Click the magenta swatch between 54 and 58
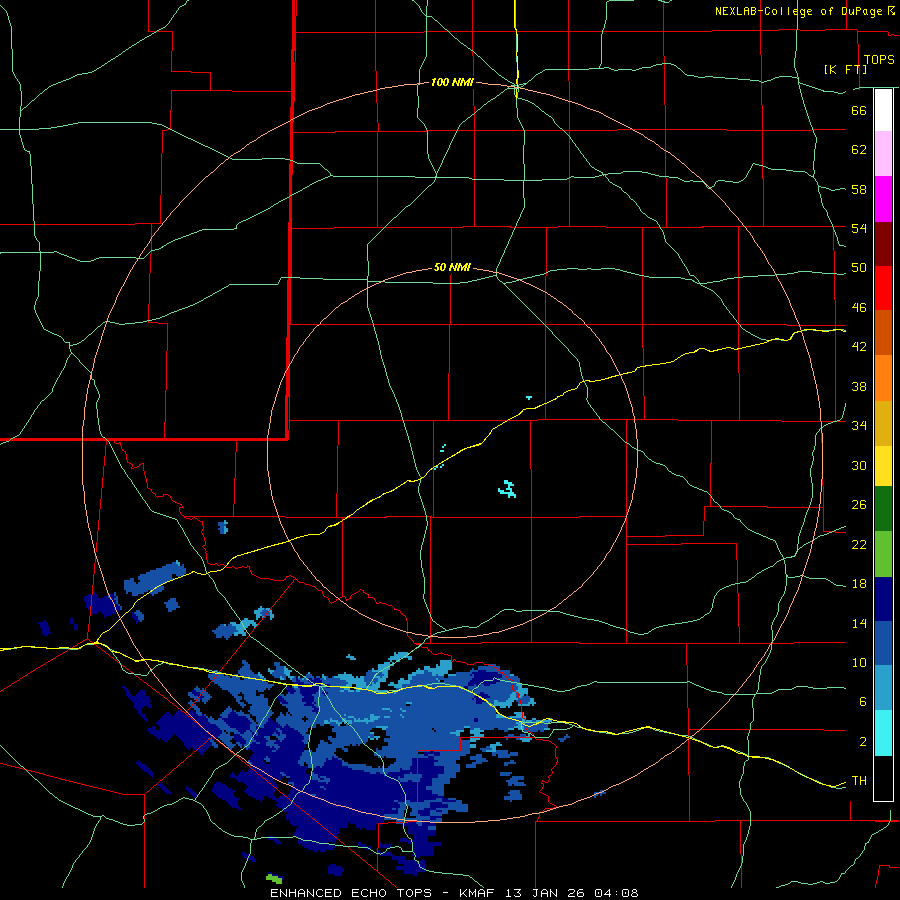Screen dimensions: 900x900 (883, 199)
